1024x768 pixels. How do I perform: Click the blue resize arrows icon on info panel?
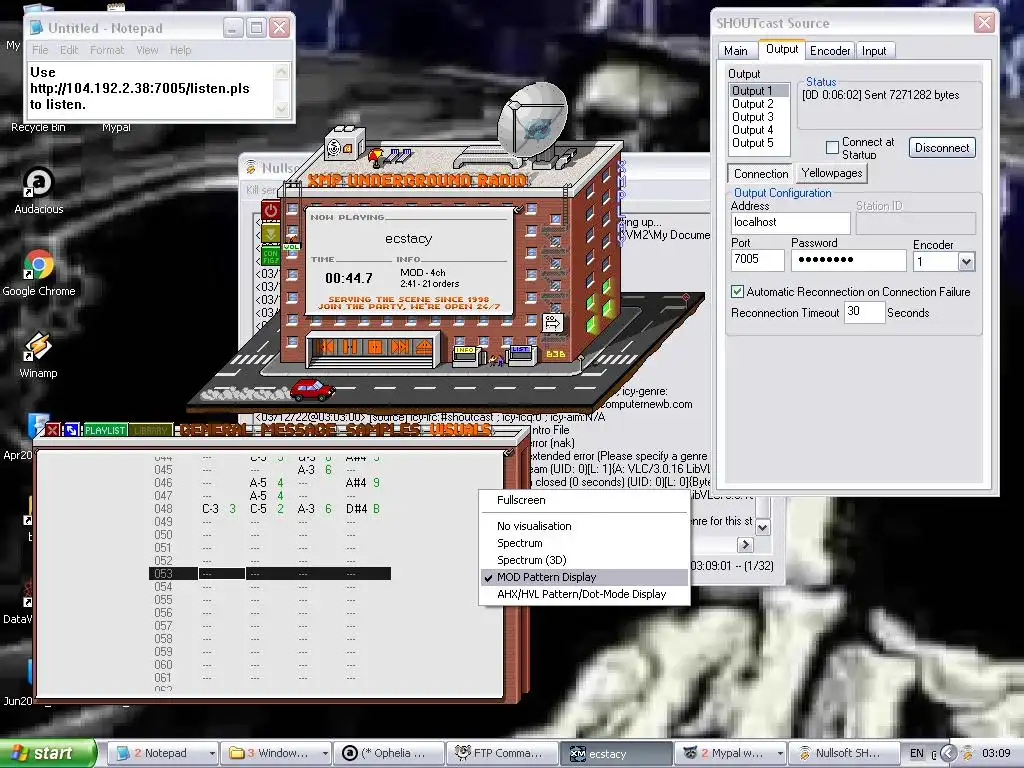[x=71, y=430]
